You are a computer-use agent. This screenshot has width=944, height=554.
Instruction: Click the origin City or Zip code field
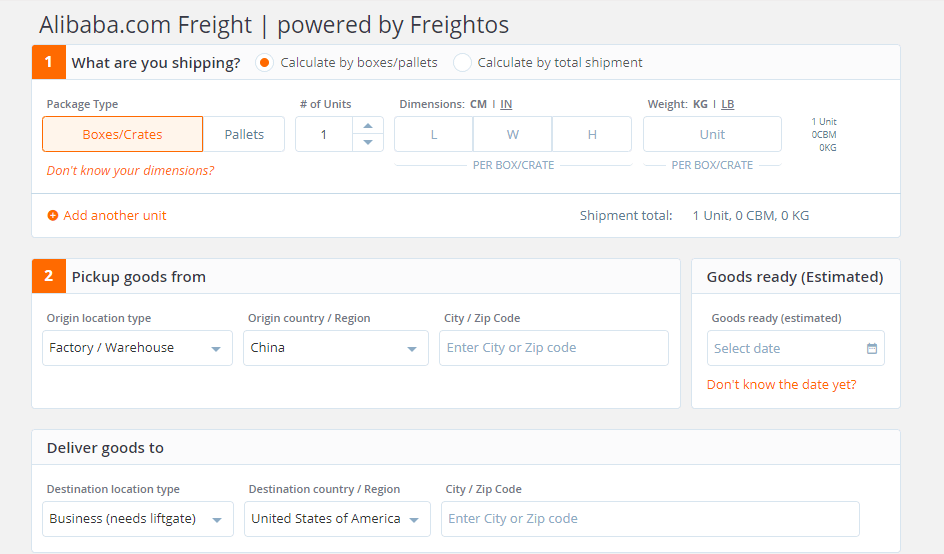point(553,348)
